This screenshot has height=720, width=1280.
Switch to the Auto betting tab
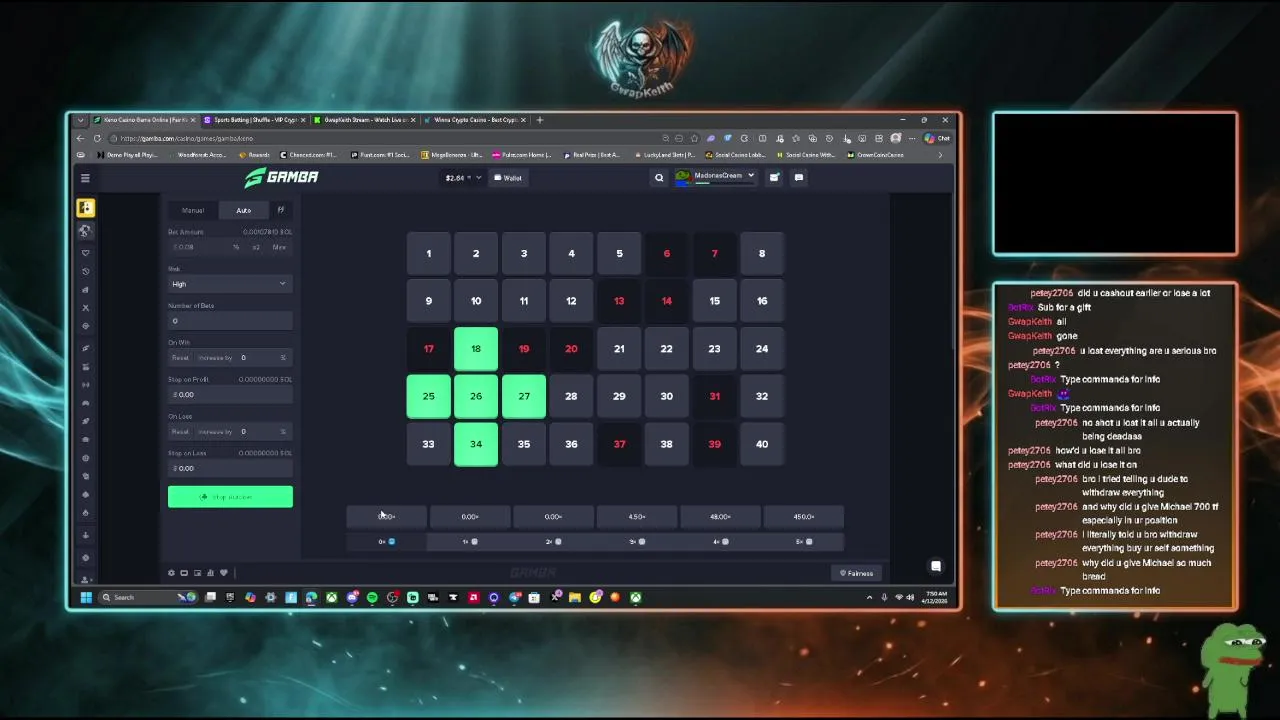pyautogui.click(x=243, y=210)
